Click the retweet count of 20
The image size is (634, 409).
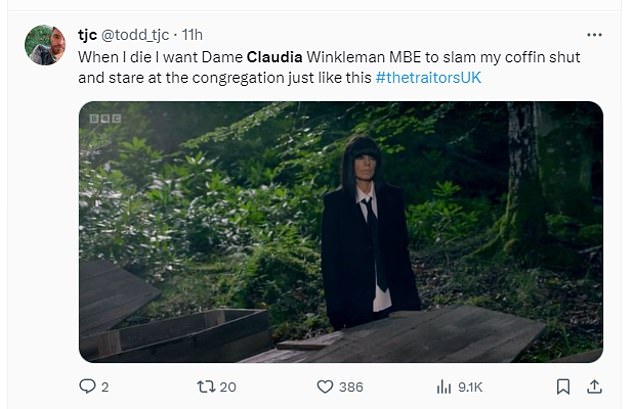(228, 387)
